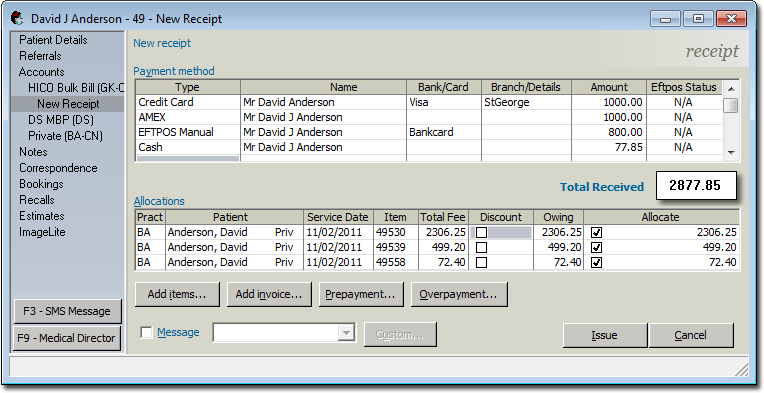Click F3 - SMS Message button
Image resolution: width=764 pixels, height=393 pixels.
[x=67, y=311]
